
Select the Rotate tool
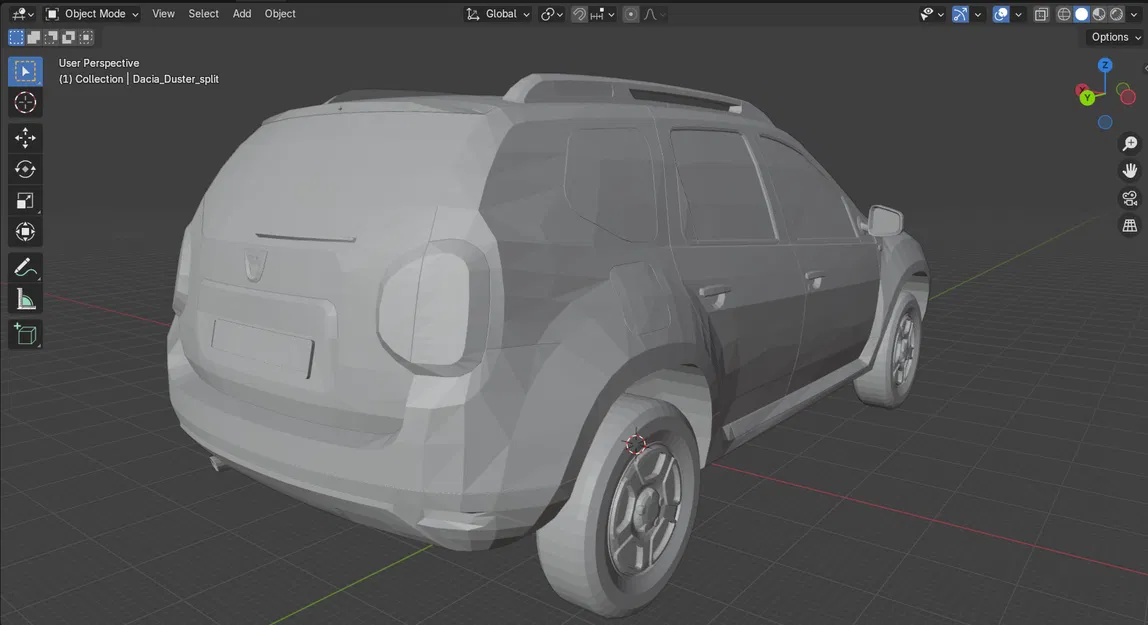click(x=24, y=169)
